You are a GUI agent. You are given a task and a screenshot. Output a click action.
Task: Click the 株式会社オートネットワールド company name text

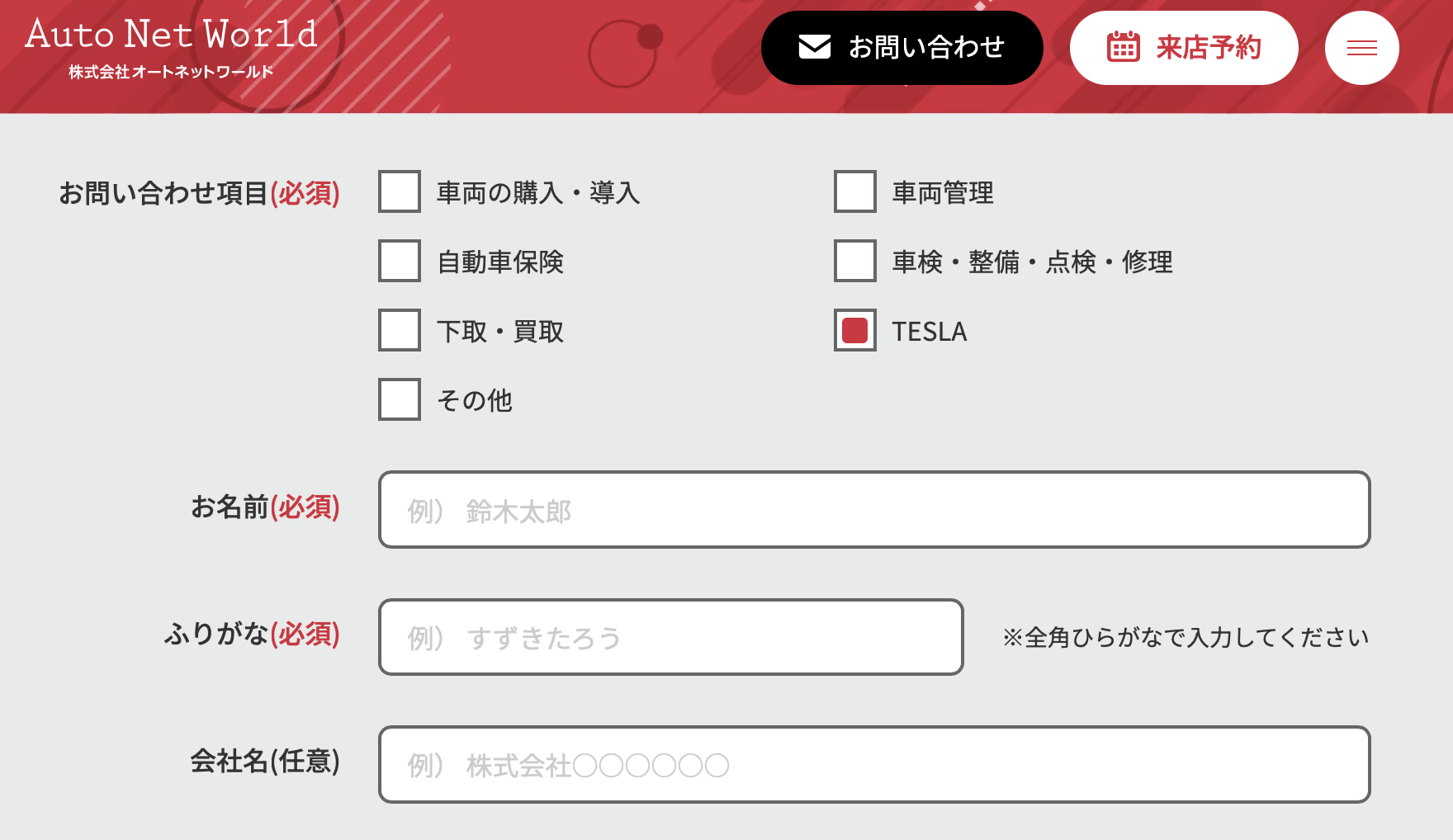tap(171, 72)
